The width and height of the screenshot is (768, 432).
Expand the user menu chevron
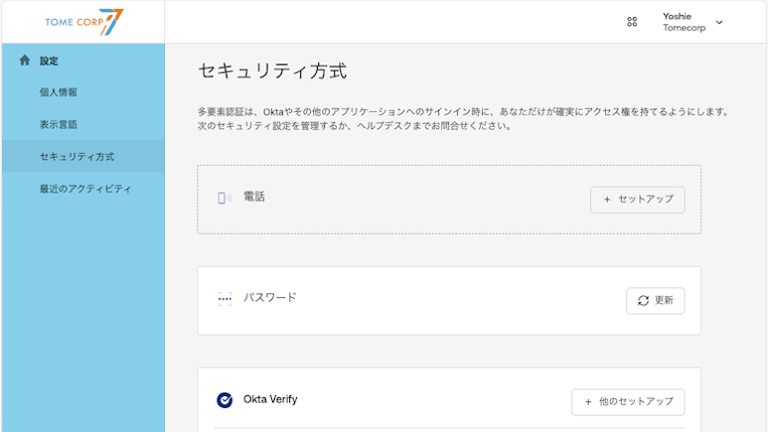(x=719, y=22)
